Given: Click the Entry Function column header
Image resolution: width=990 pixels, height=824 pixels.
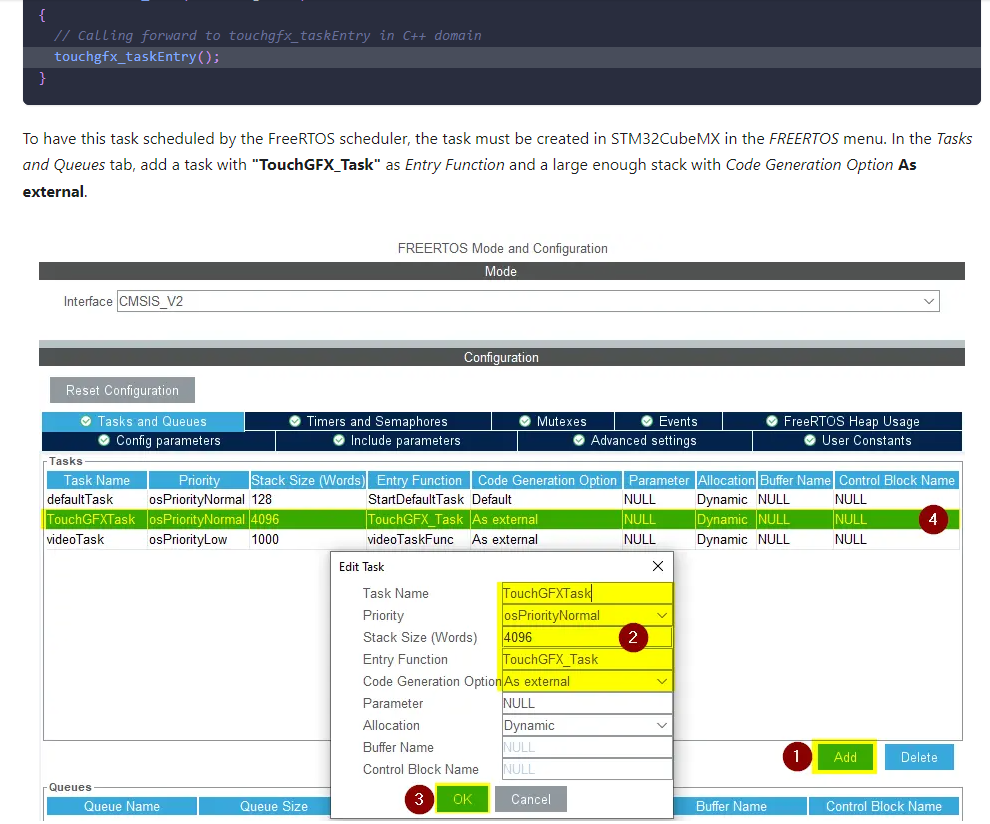Looking at the screenshot, I should [x=419, y=481].
